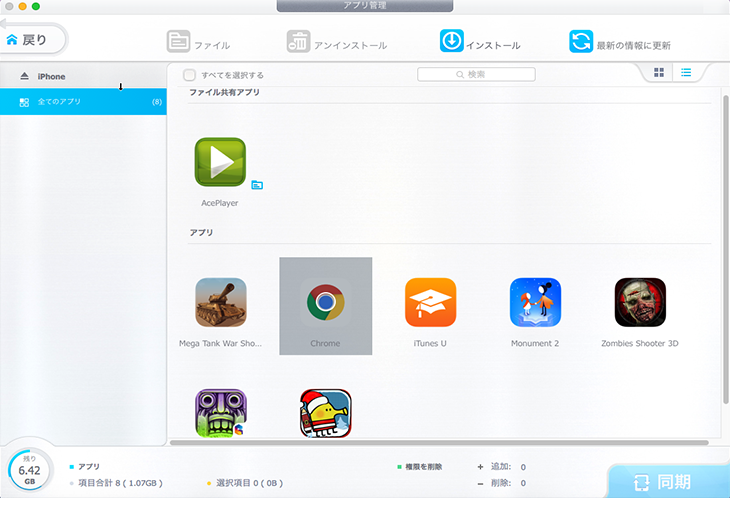The height and width of the screenshot is (510, 730).
Task: Click the Install download icon
Action: pyautogui.click(x=452, y=41)
